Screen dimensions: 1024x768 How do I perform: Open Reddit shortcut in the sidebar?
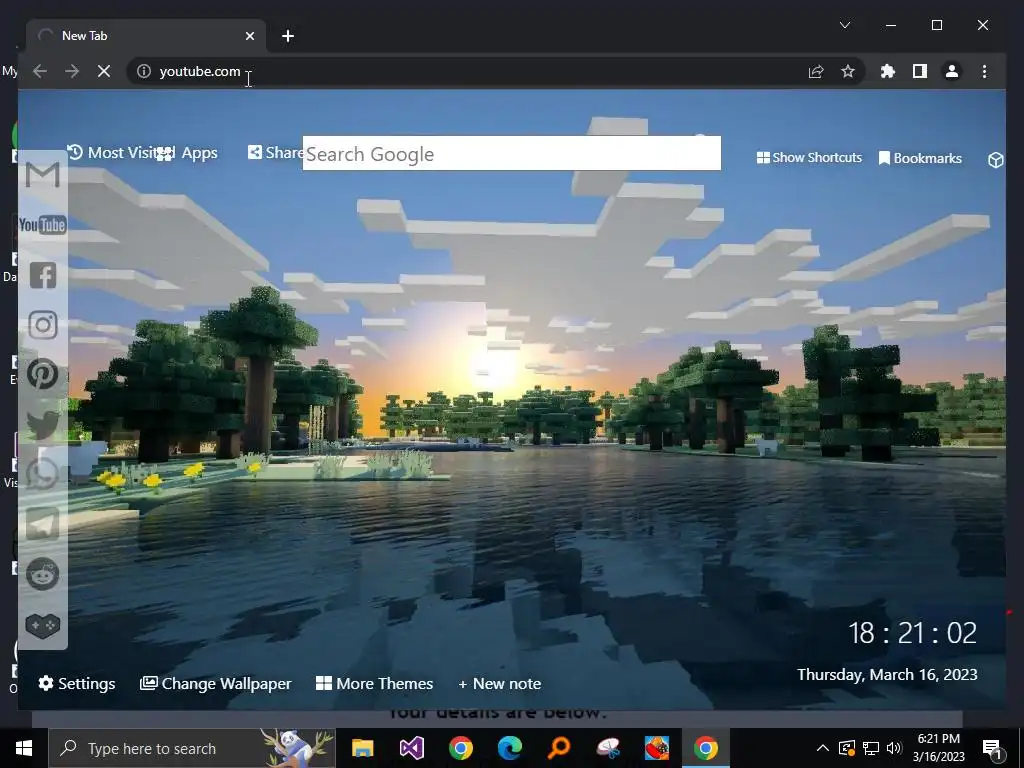pos(42,574)
